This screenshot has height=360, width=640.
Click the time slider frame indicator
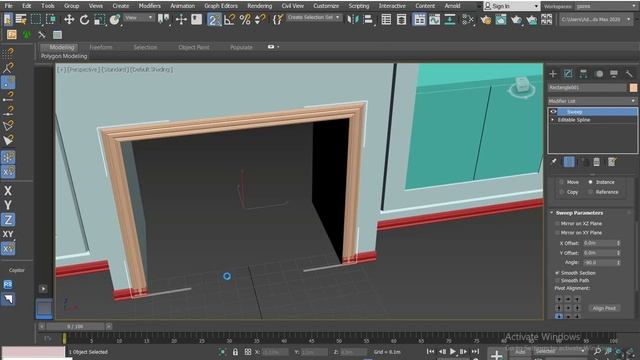coord(75,327)
